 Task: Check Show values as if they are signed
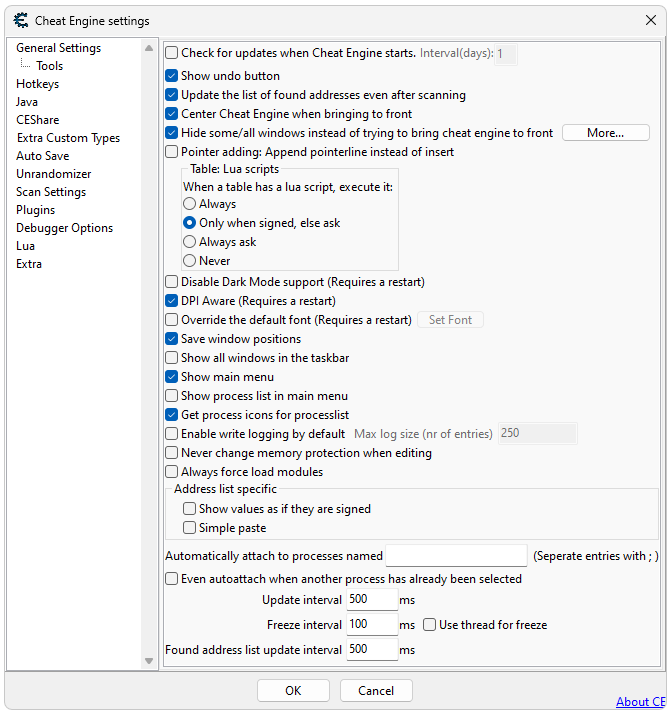[189, 509]
